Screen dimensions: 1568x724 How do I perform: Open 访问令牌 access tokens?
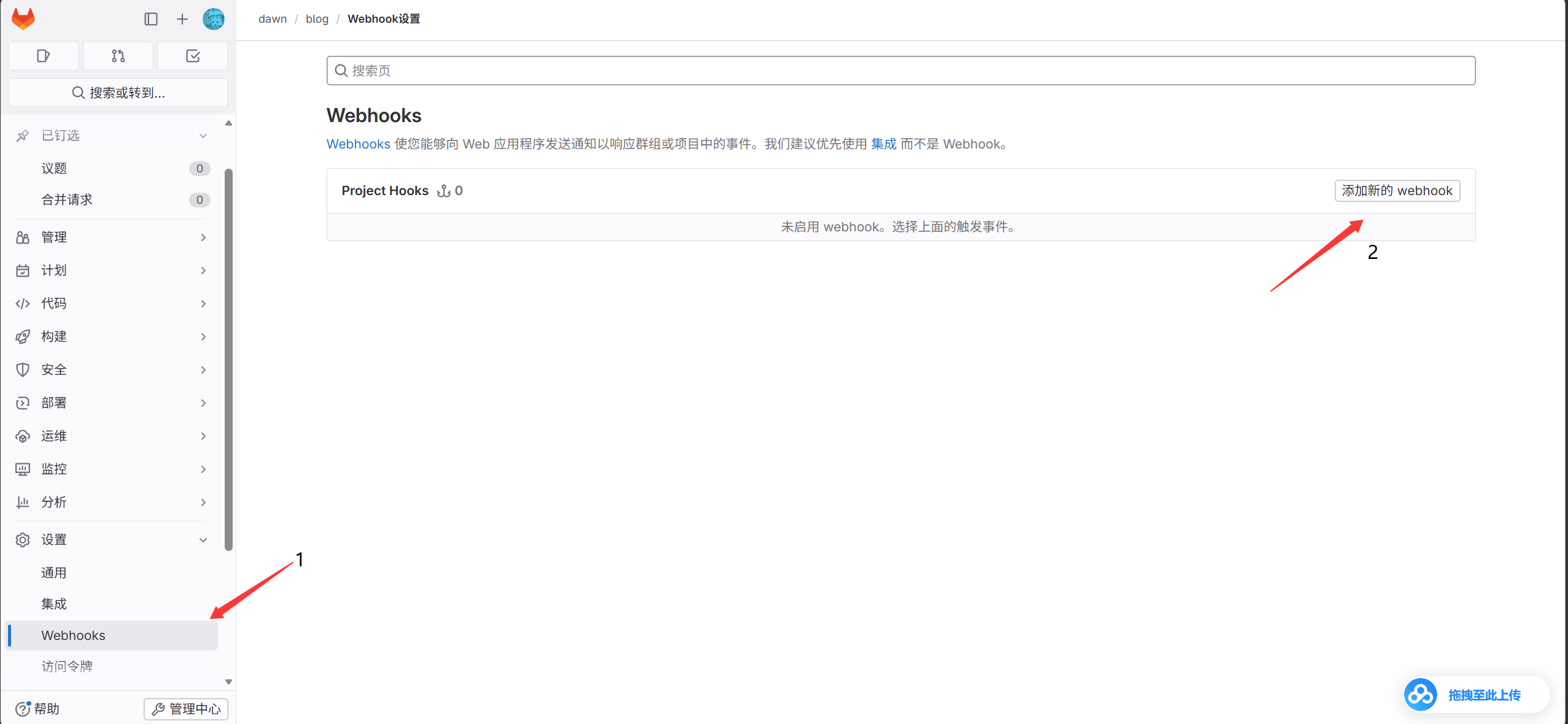(111, 666)
